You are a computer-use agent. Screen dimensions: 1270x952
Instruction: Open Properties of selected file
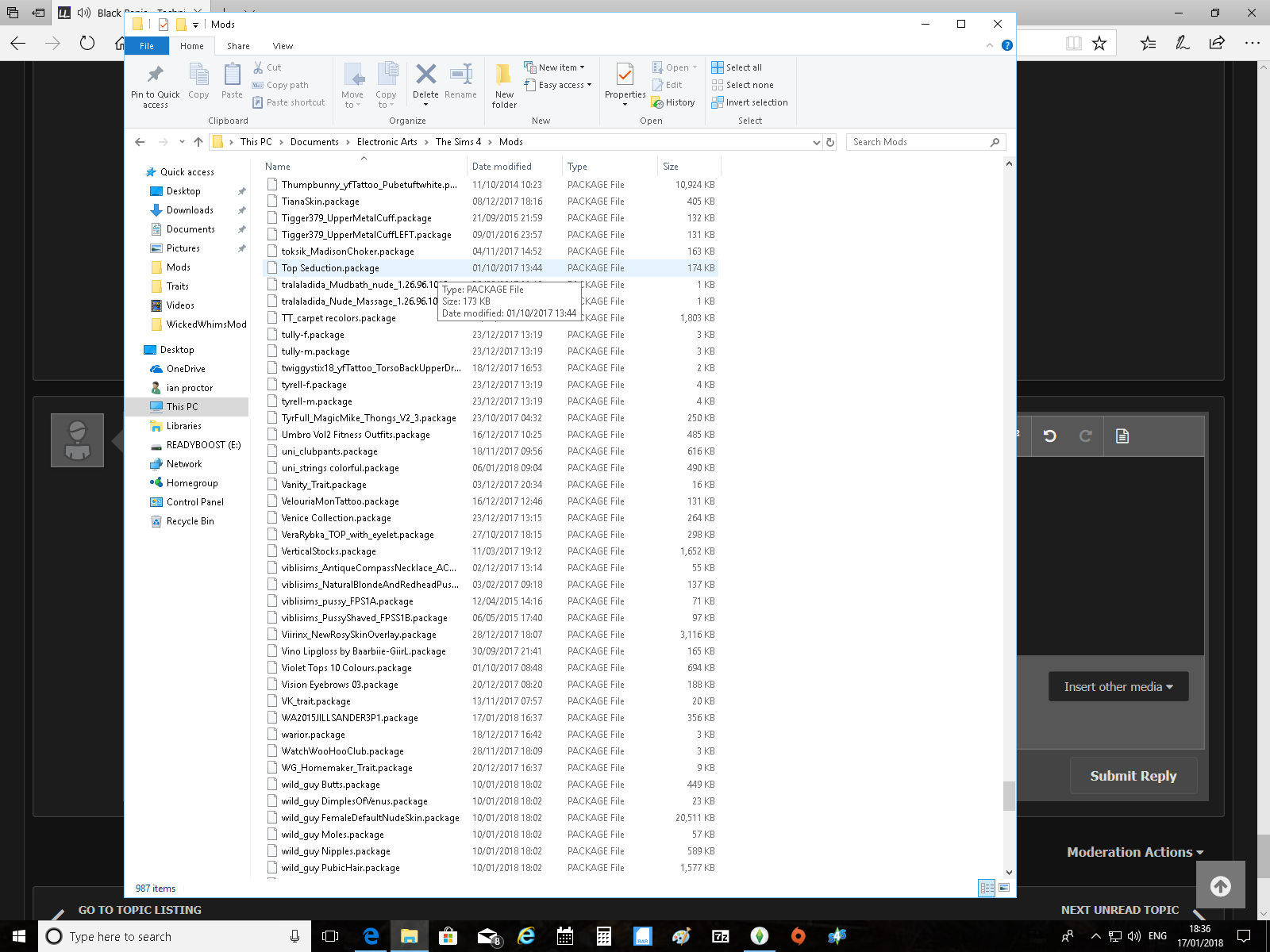(x=625, y=80)
